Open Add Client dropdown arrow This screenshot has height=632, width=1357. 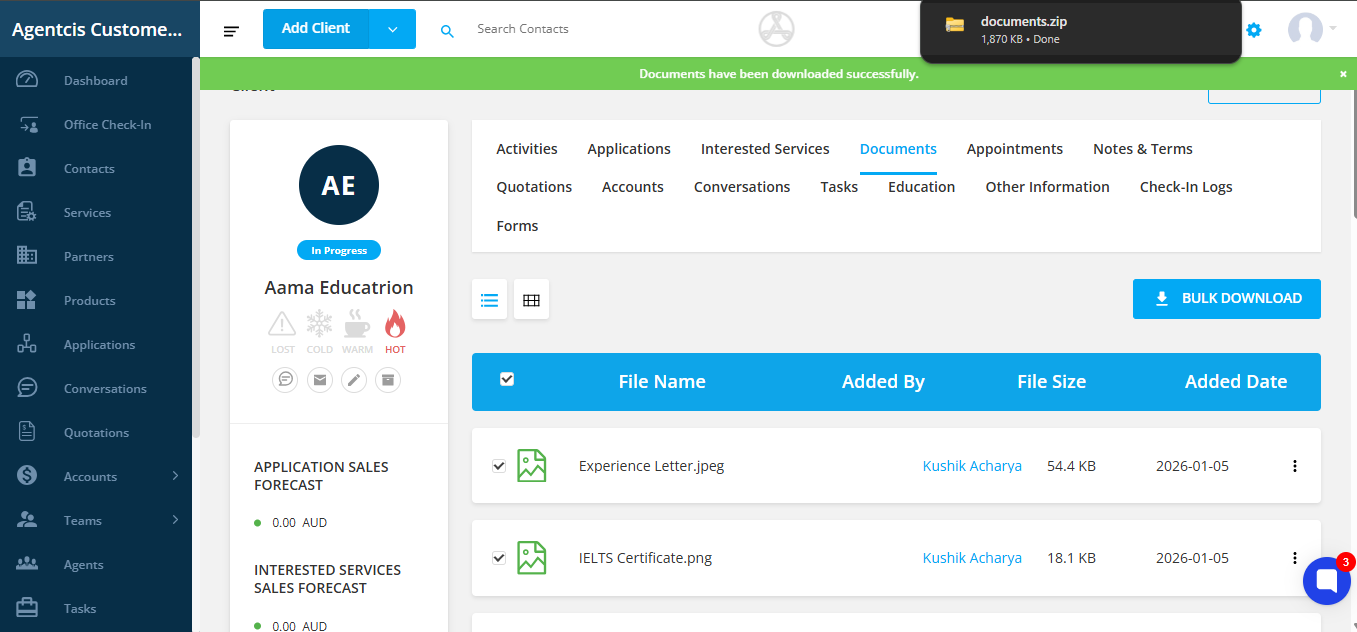pyautogui.click(x=392, y=29)
